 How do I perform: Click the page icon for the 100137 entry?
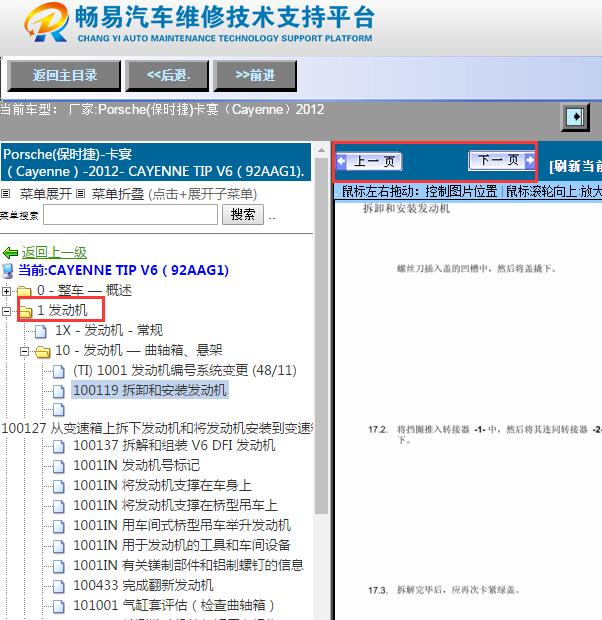click(x=59, y=447)
